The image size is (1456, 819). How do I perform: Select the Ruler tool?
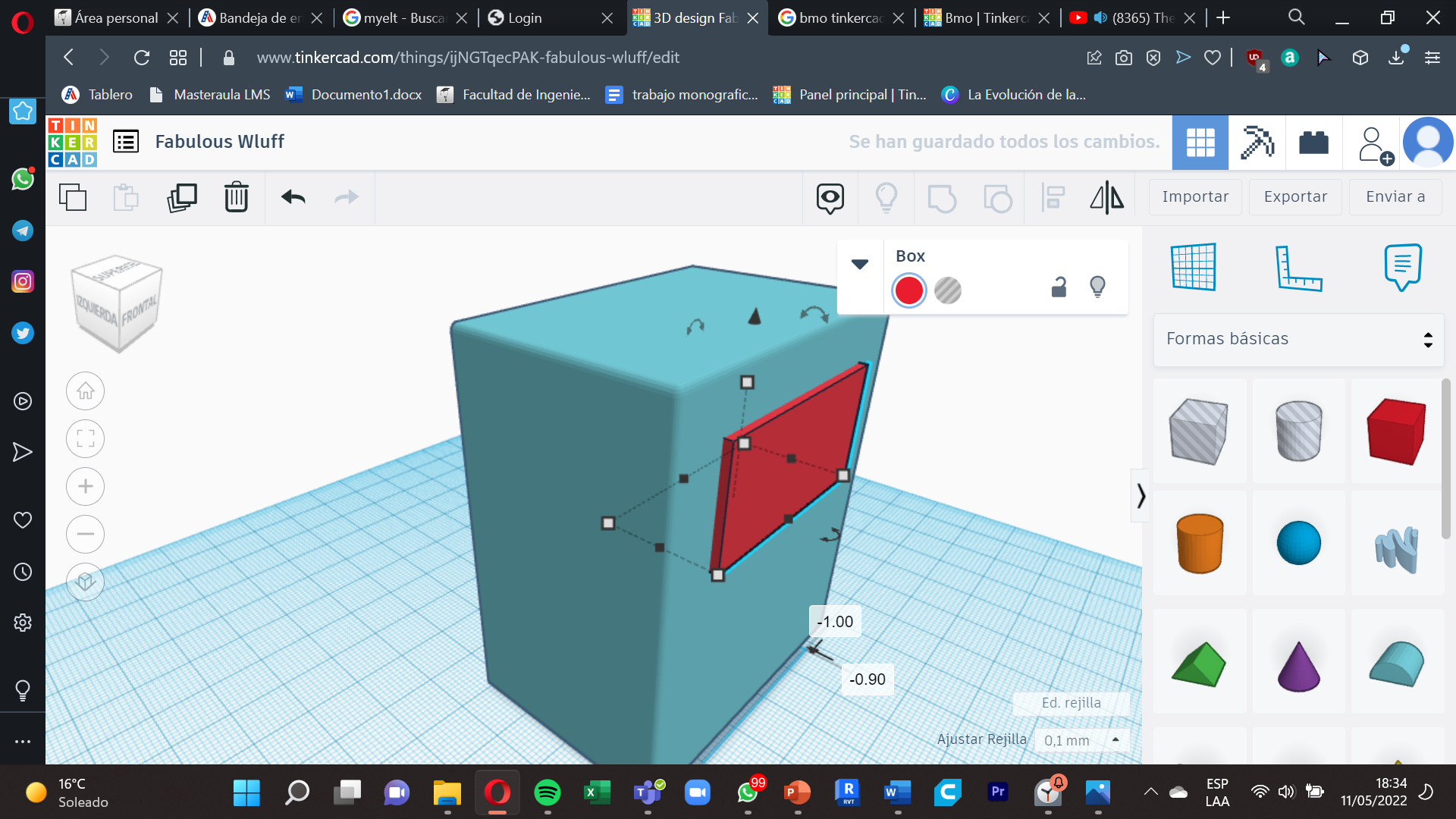pos(1298,268)
